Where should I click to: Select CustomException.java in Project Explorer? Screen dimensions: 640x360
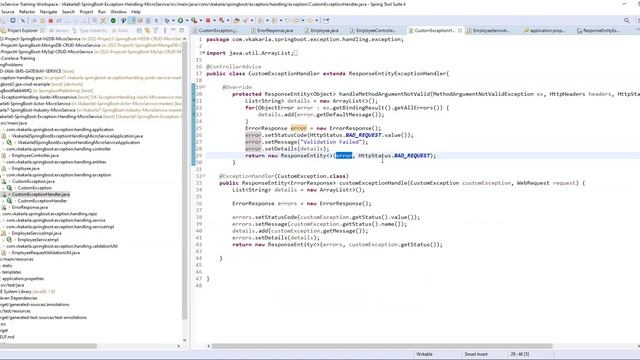33,181
